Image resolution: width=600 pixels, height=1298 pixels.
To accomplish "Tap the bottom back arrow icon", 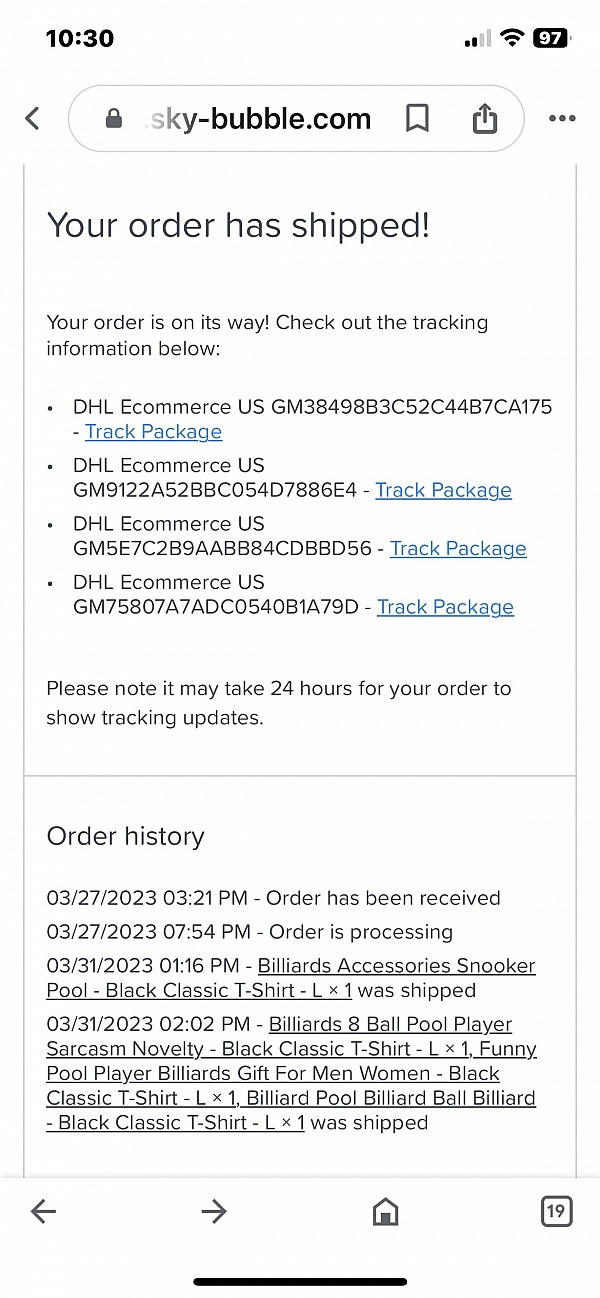I will (43, 1212).
